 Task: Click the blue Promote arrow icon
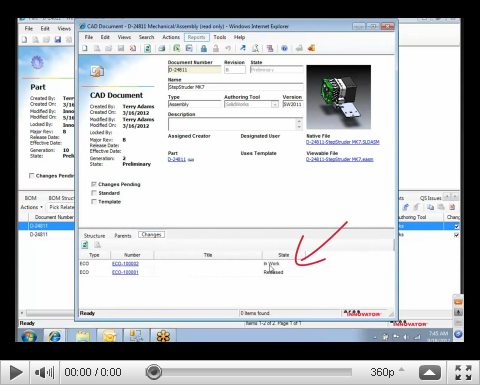coord(243,48)
